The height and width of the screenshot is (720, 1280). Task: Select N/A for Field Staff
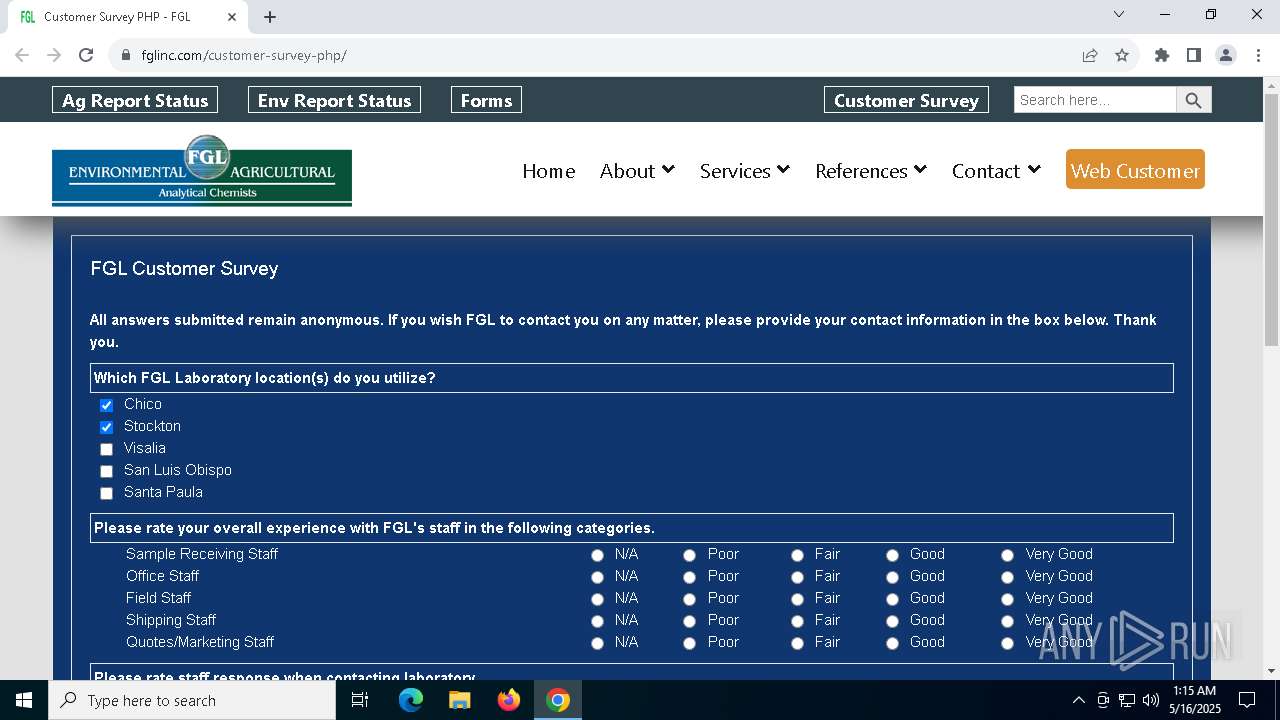[597, 599]
